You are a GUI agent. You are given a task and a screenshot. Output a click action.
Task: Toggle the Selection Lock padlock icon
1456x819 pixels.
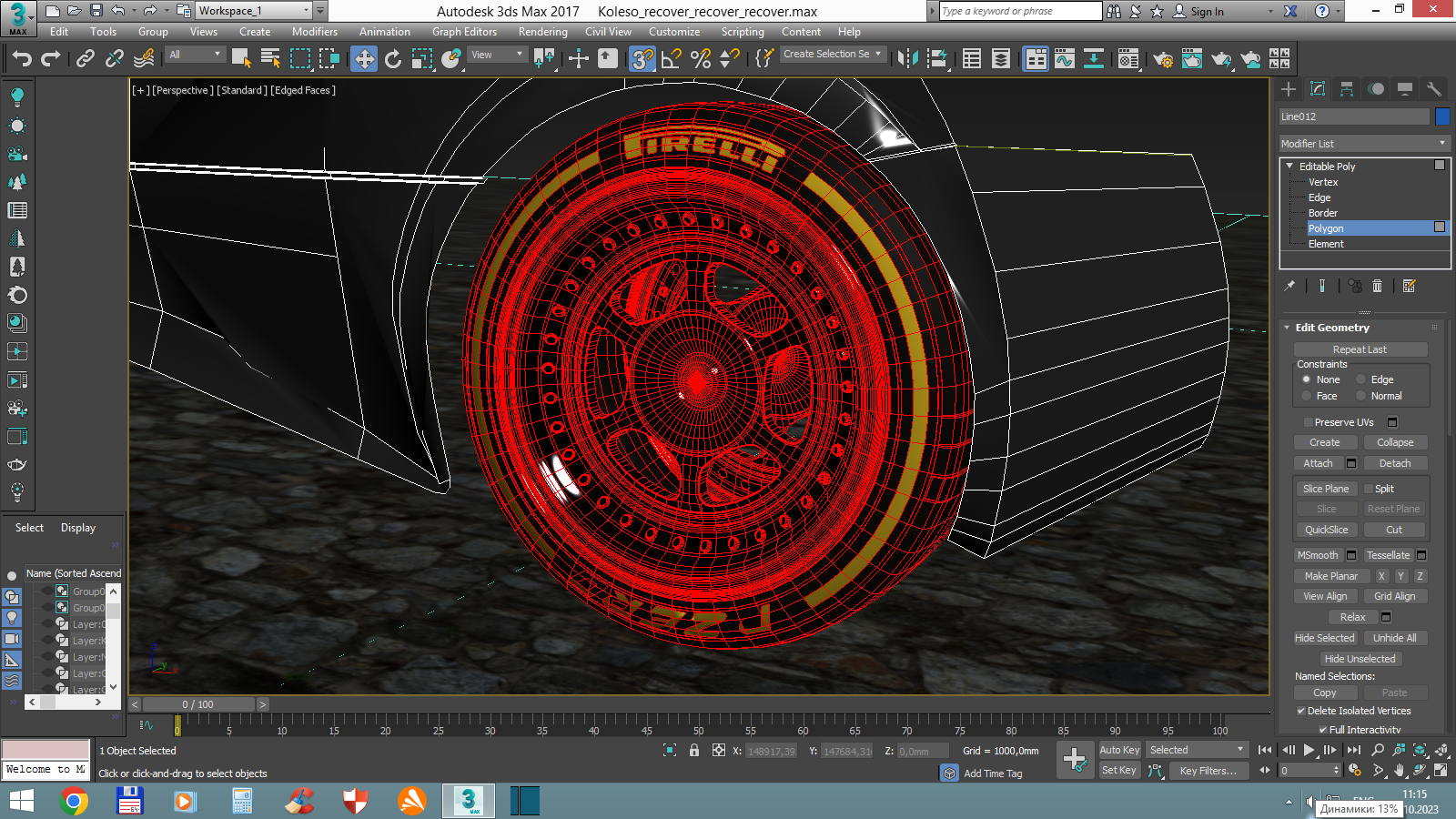(x=694, y=751)
